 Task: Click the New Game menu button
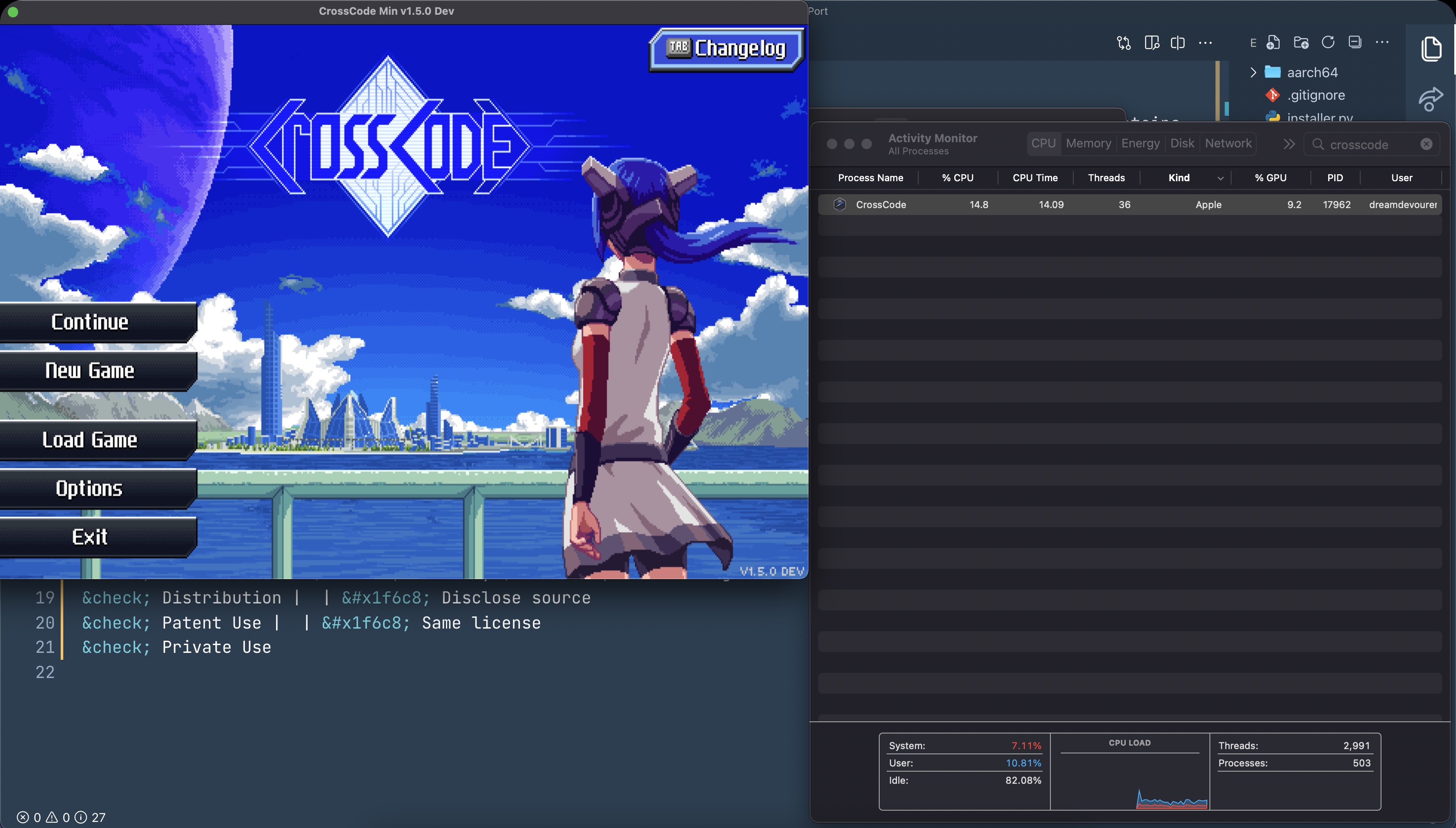click(90, 371)
